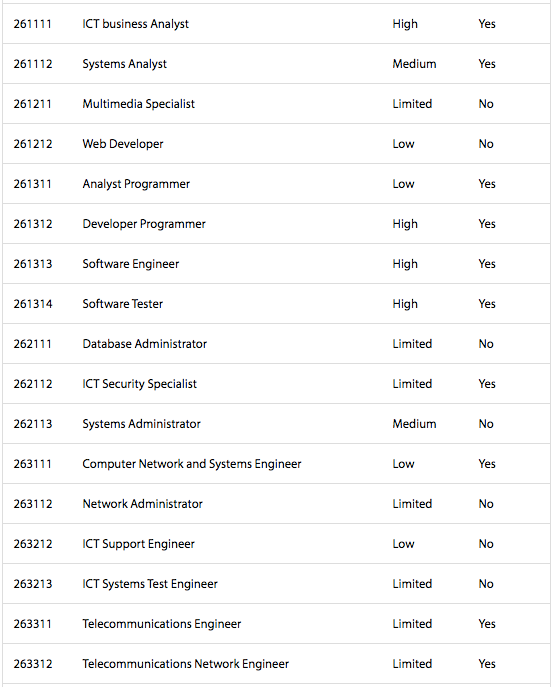557x687 pixels.
Task: Click the Software Engineer occupation
Action: point(131,264)
